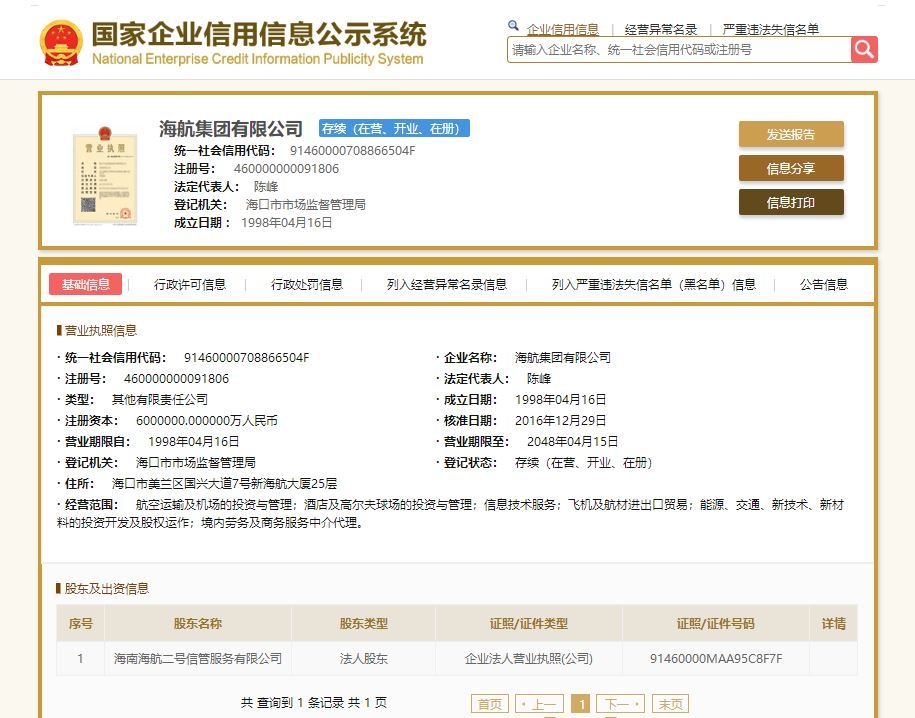Open the 列入严重违法失信名单（黑名单）信息 tab
Viewport: 915px width, 718px height.
coord(654,284)
